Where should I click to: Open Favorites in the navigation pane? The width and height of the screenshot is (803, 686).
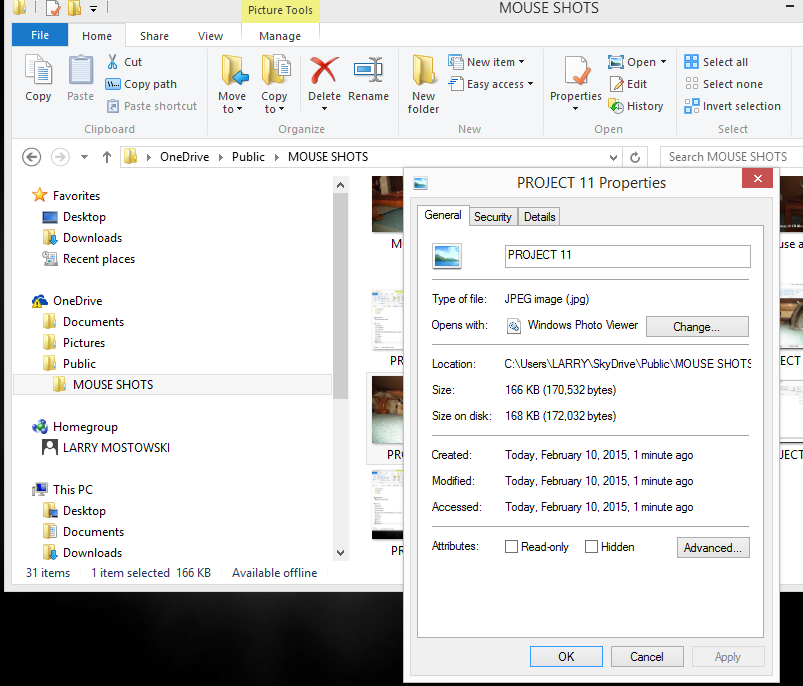click(x=66, y=196)
